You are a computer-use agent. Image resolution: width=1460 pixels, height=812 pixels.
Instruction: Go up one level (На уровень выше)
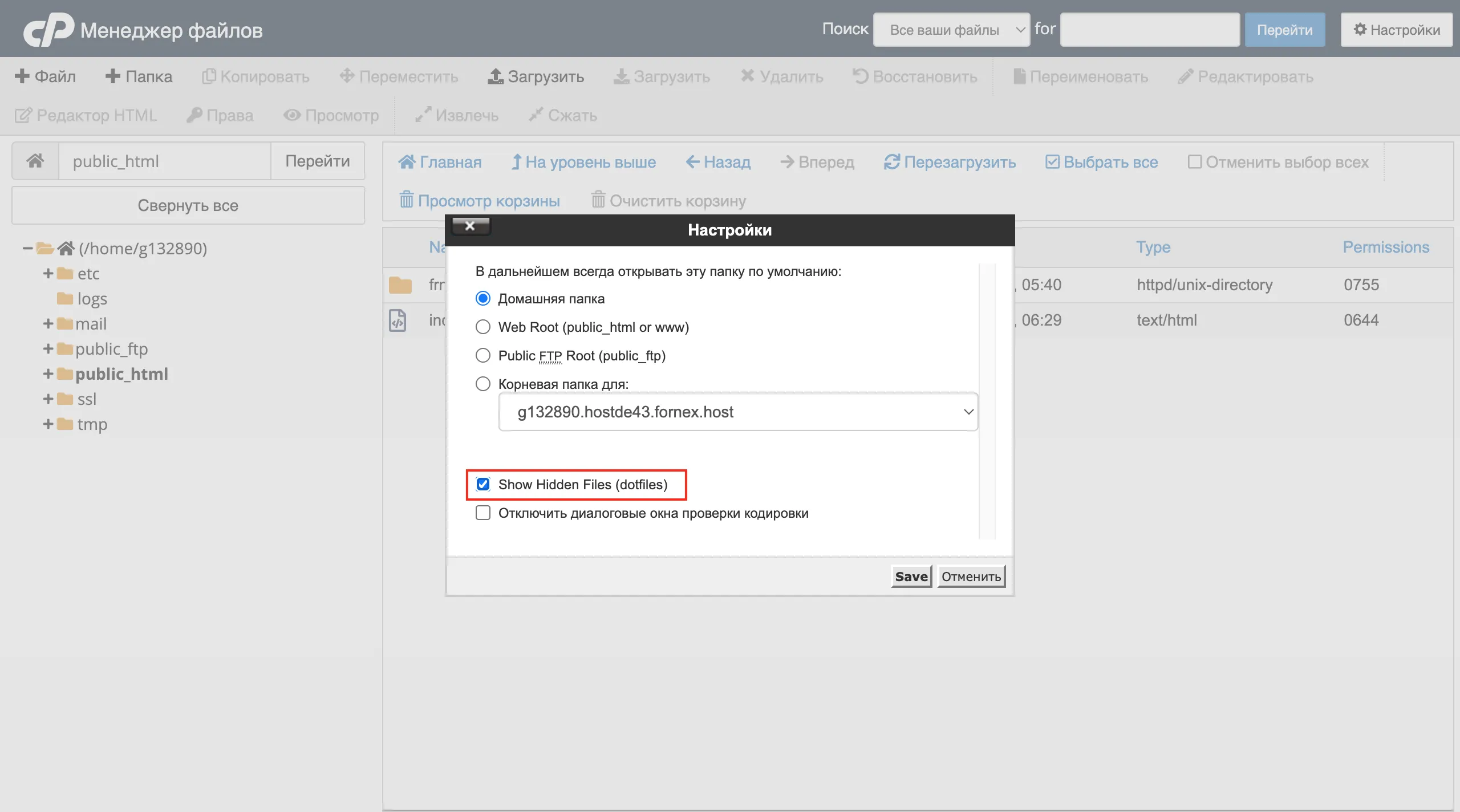[x=583, y=162]
